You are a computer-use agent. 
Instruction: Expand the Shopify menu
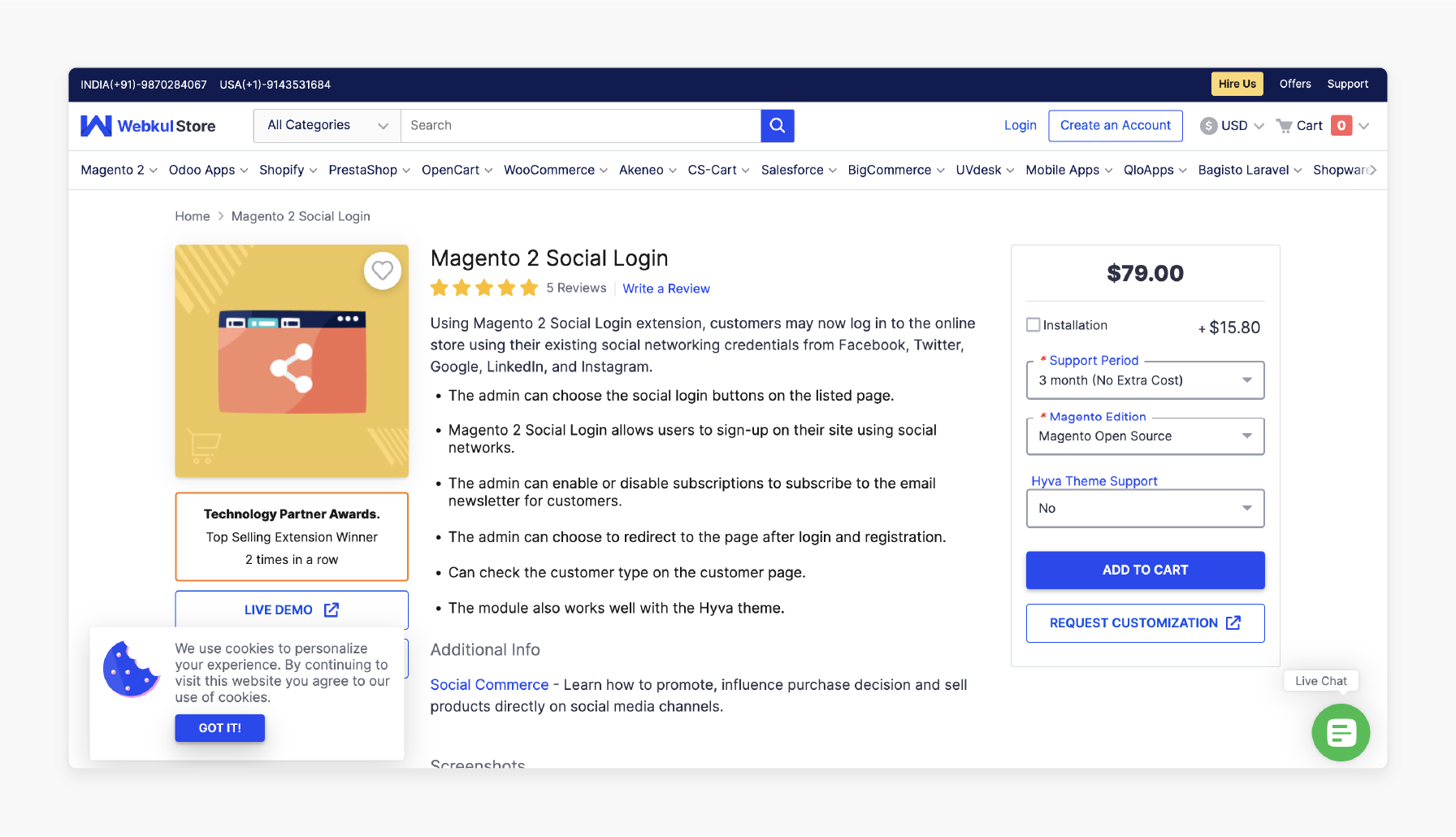coord(288,170)
